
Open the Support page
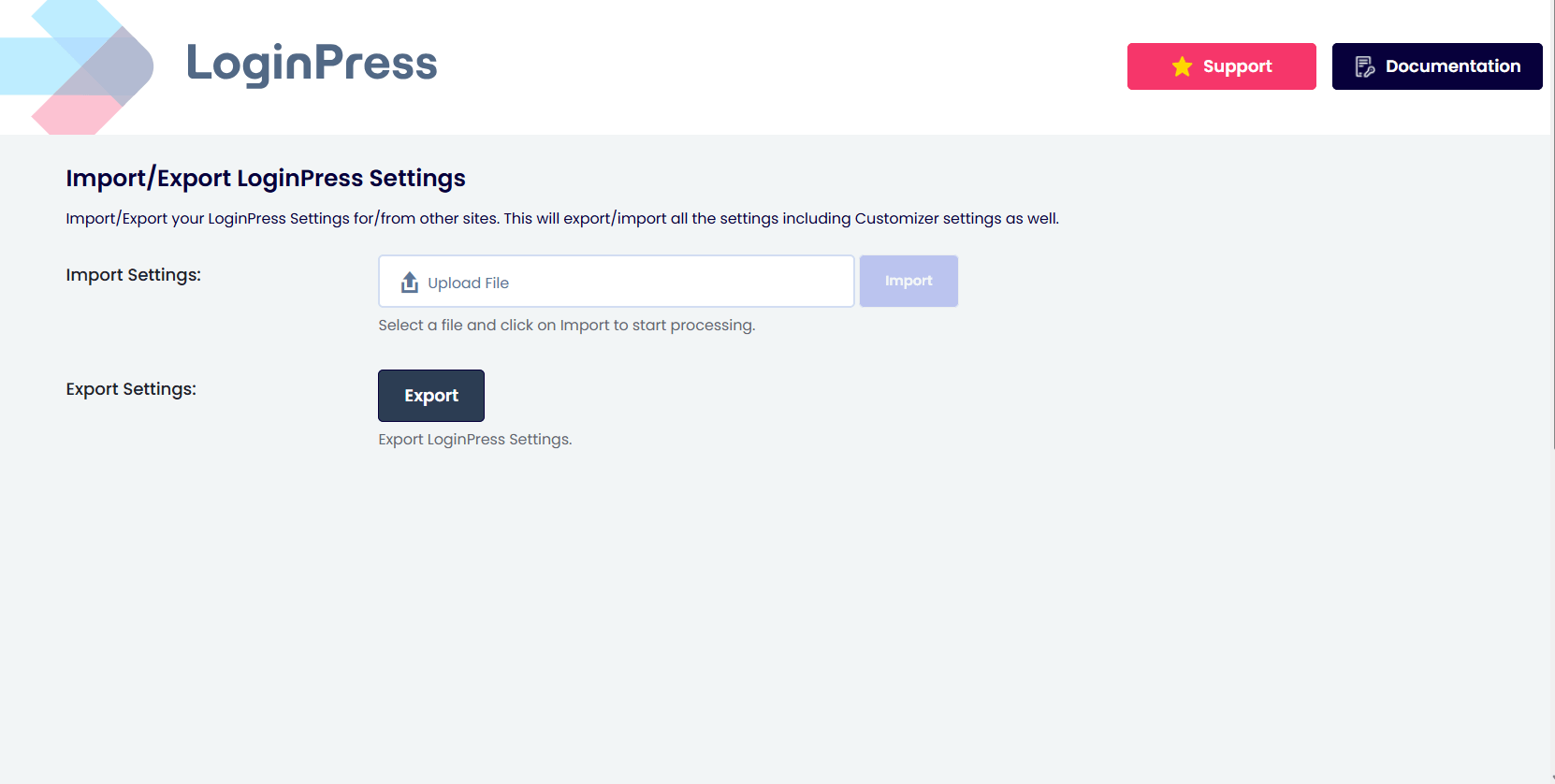[1221, 65]
